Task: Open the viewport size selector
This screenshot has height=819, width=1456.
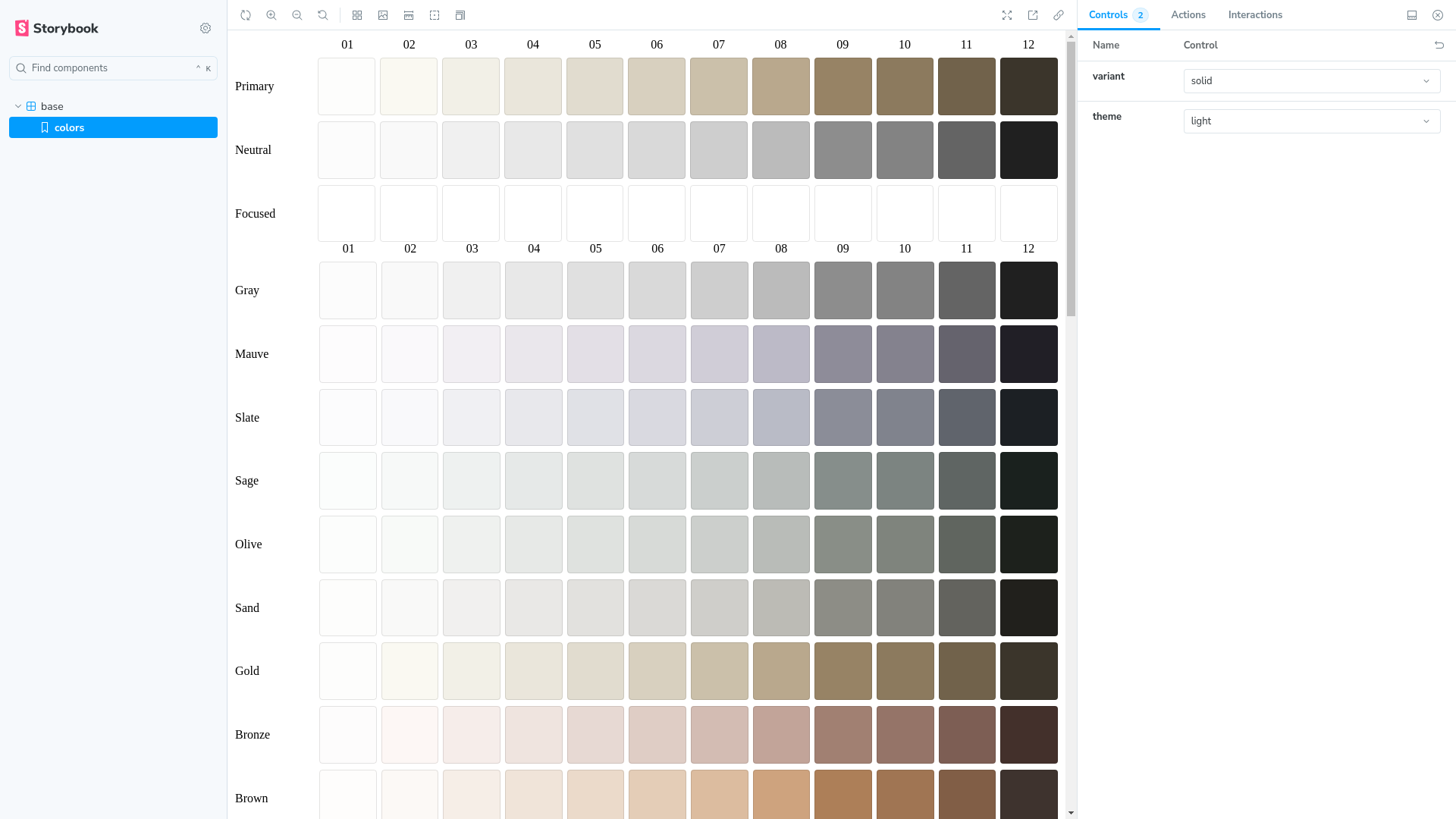Action: point(460,15)
